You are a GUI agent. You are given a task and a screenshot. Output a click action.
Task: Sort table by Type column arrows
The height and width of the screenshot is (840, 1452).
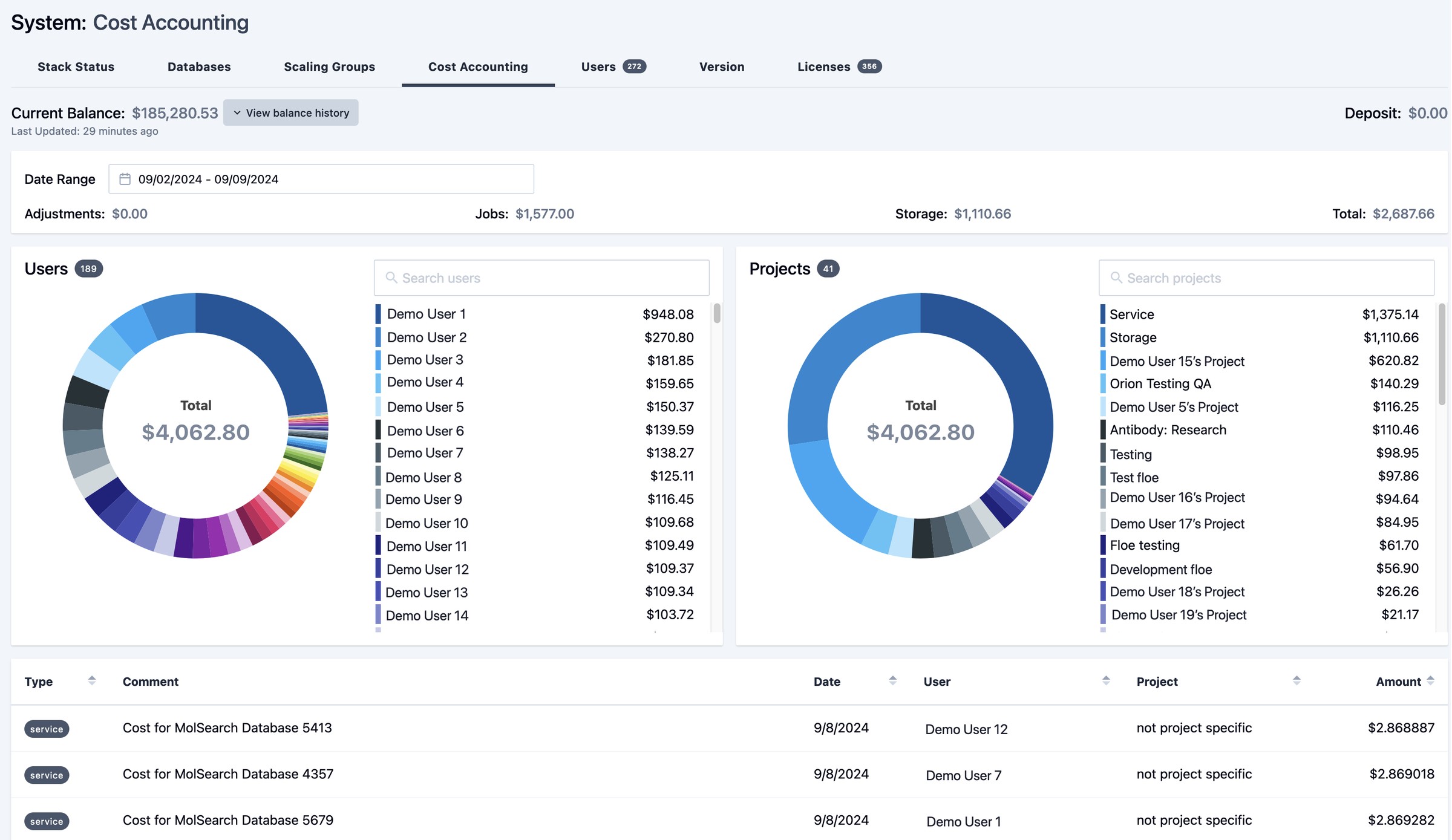point(92,681)
